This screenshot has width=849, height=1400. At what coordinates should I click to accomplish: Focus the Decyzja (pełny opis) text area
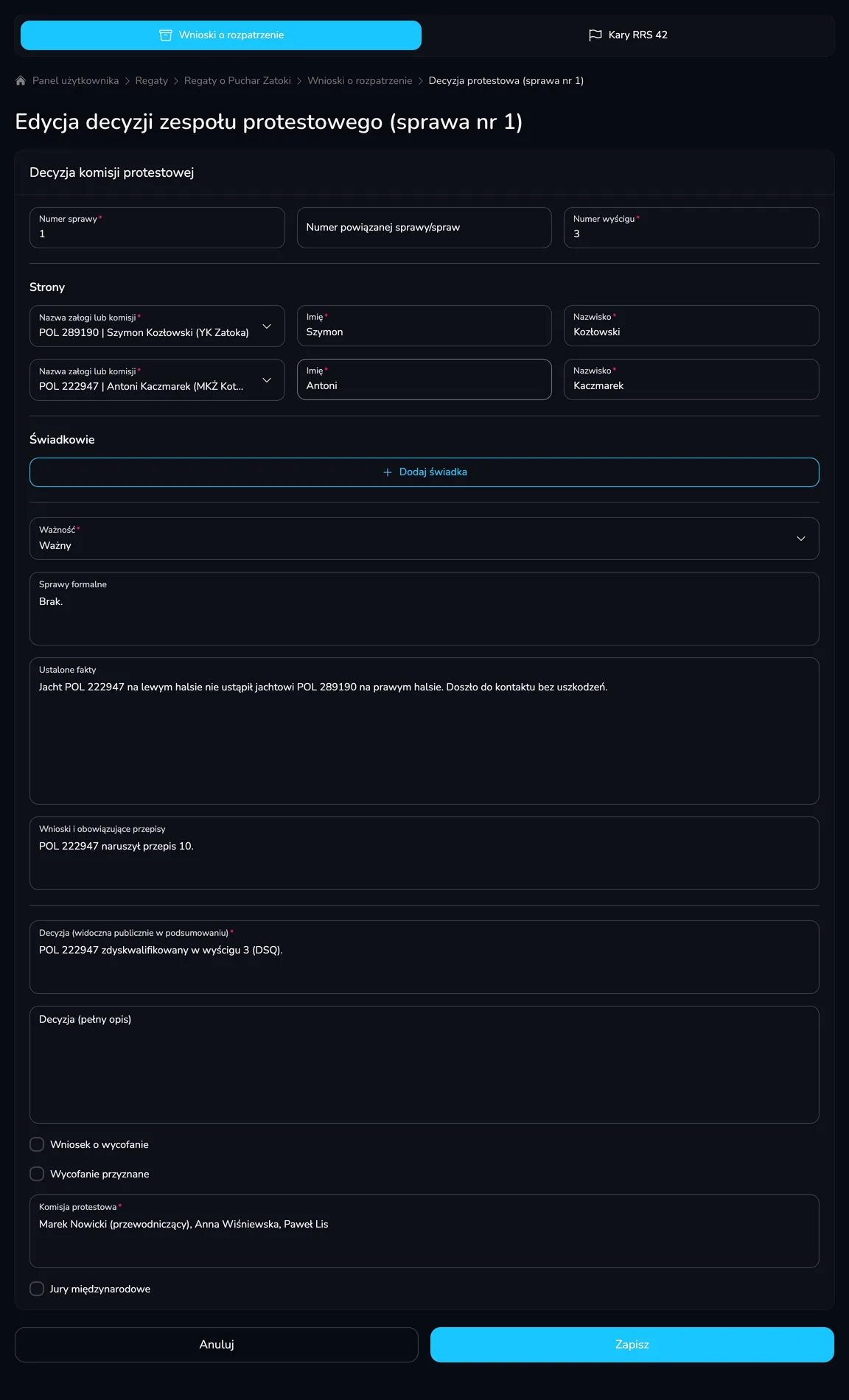[424, 1065]
